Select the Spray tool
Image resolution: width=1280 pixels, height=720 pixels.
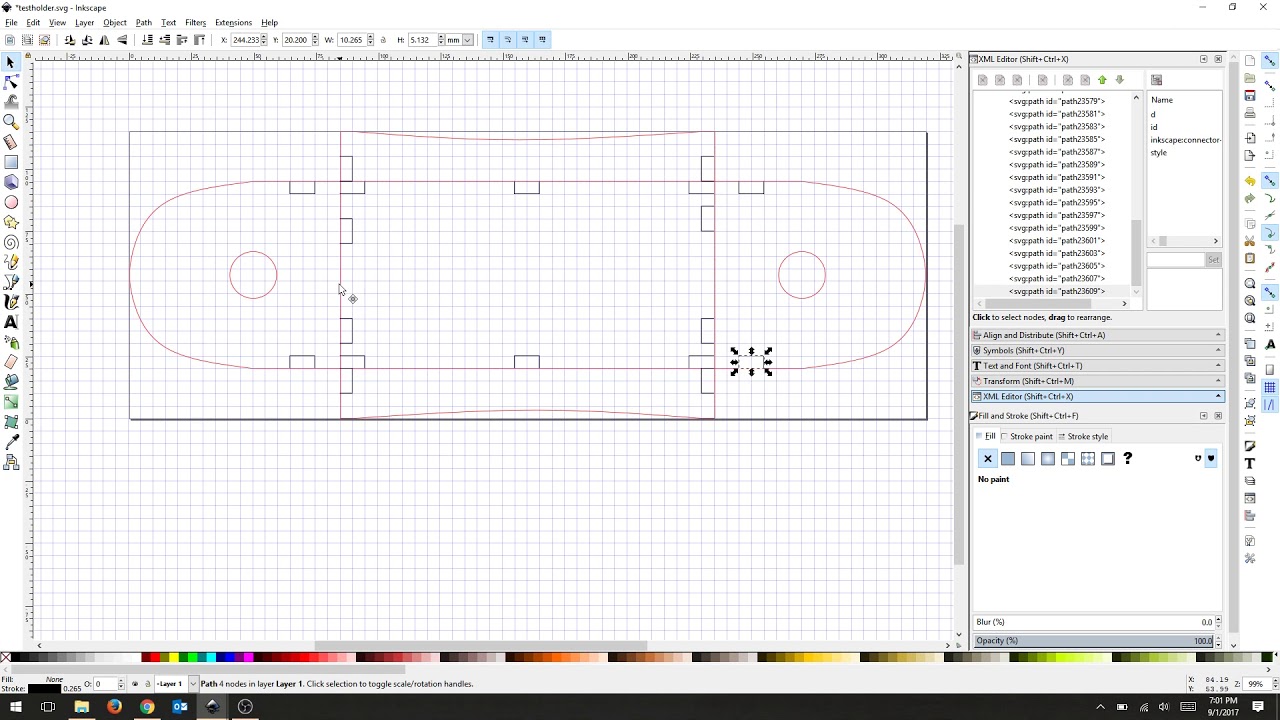click(11, 342)
